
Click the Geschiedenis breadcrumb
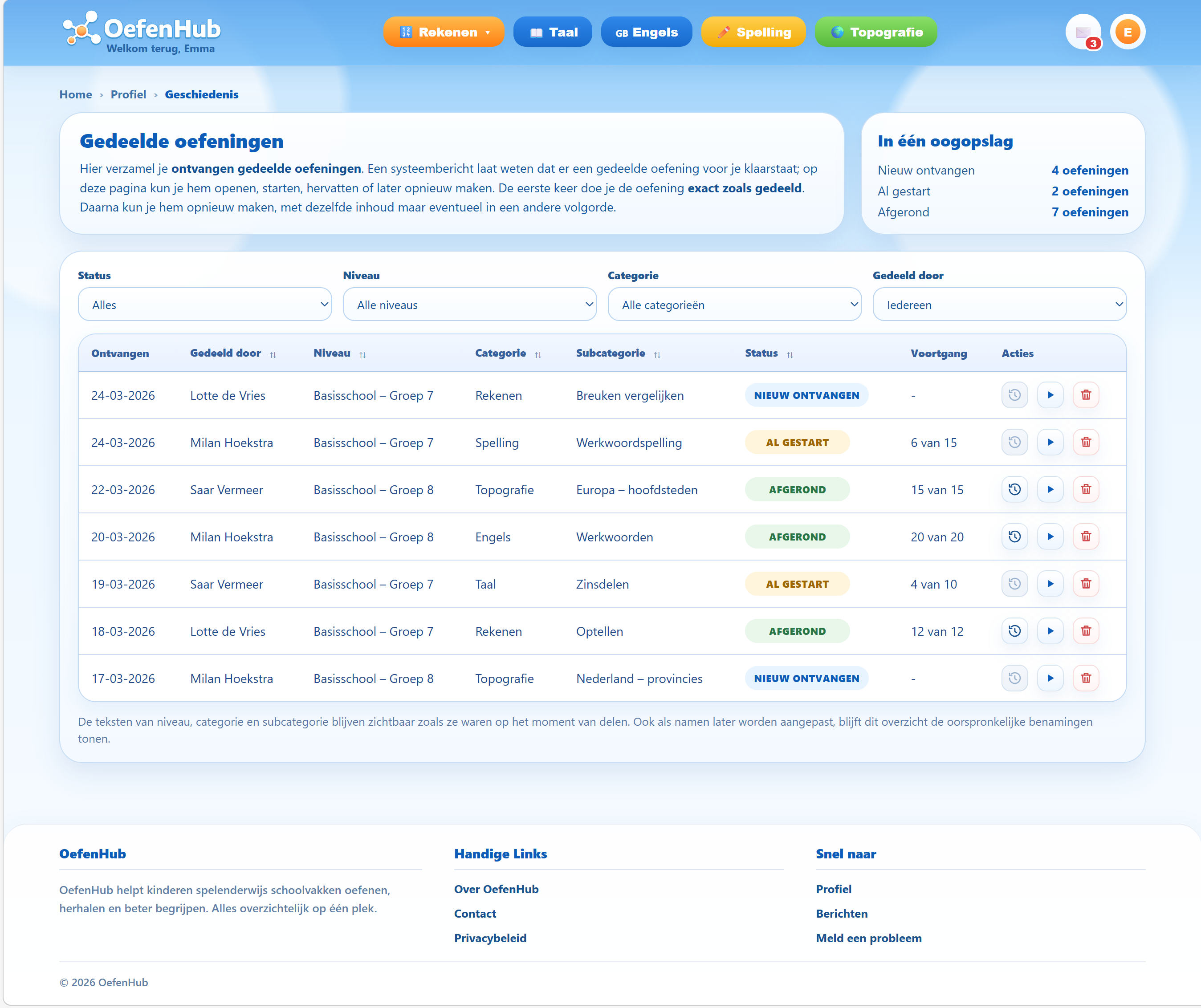[x=201, y=94]
